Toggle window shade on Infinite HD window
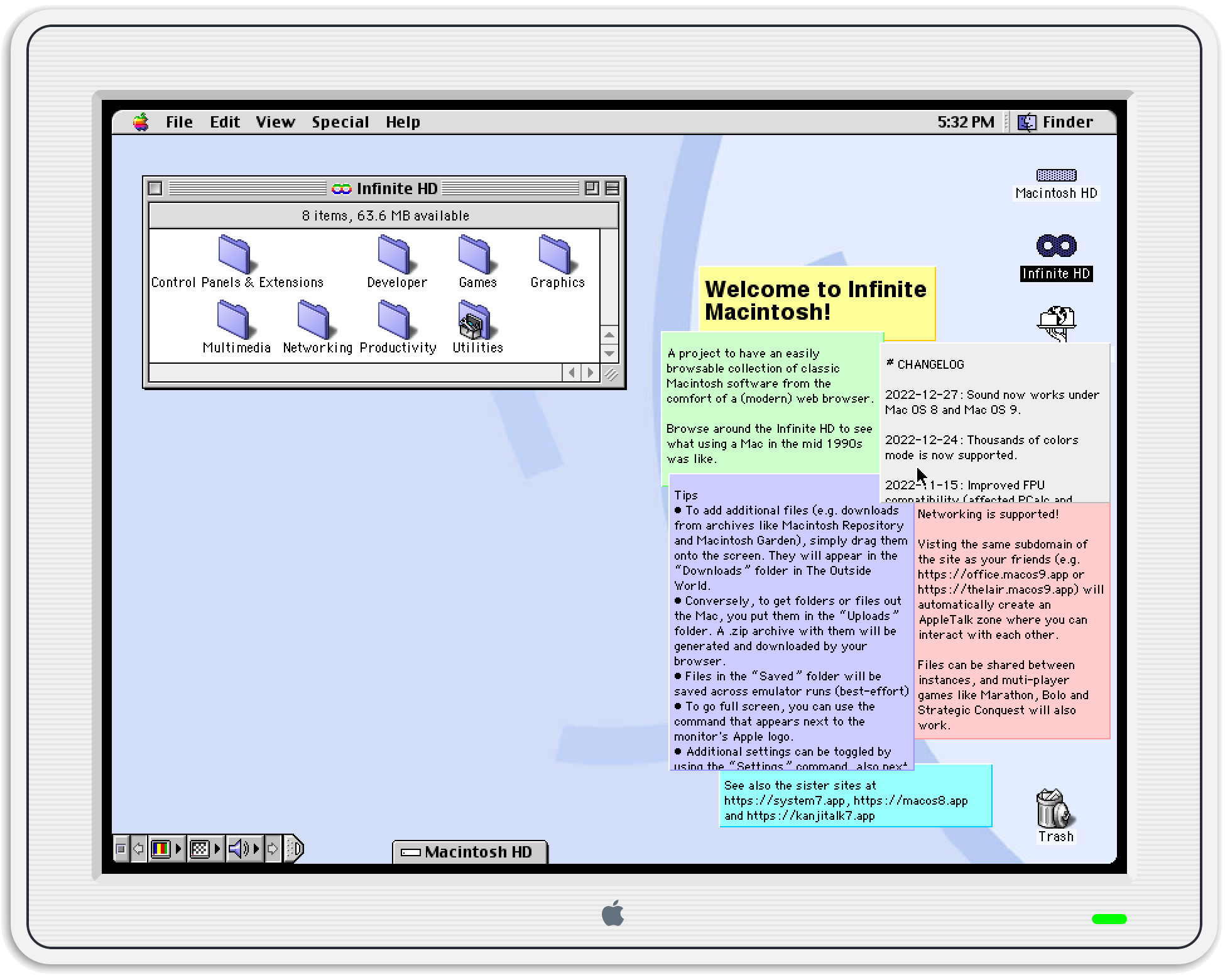Viewport: 1225px width, 980px height. tap(612, 188)
